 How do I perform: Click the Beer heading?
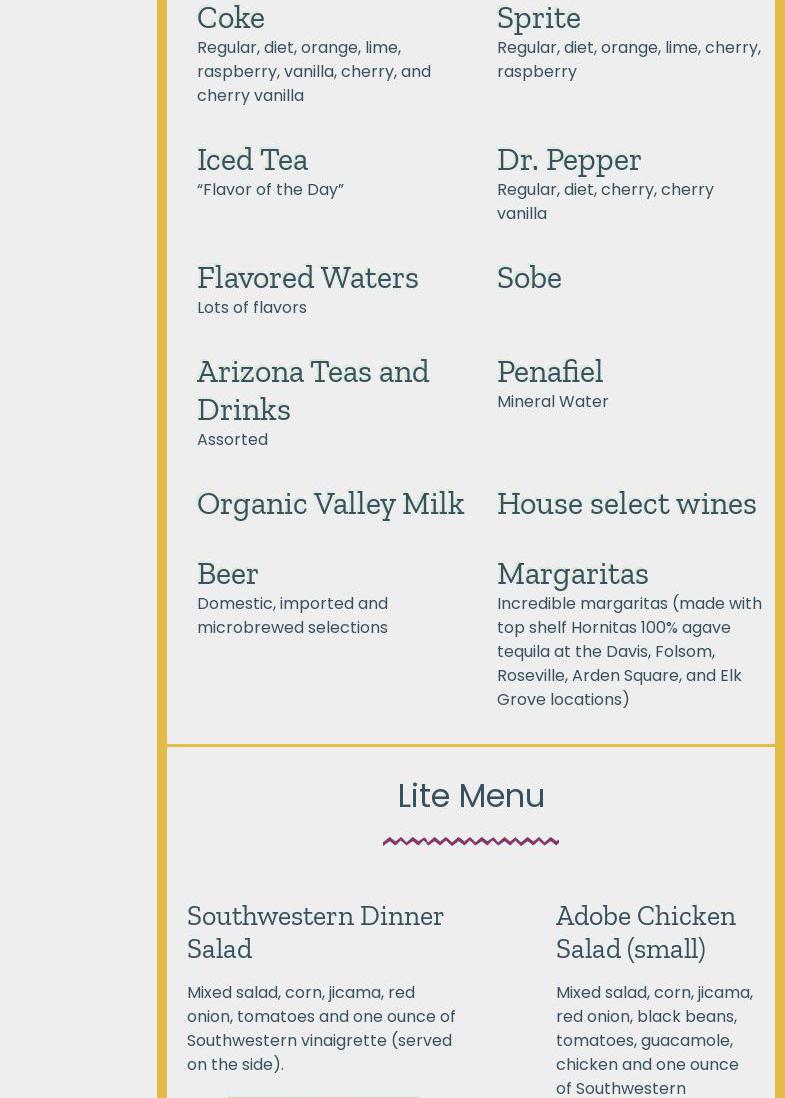pos(227,573)
